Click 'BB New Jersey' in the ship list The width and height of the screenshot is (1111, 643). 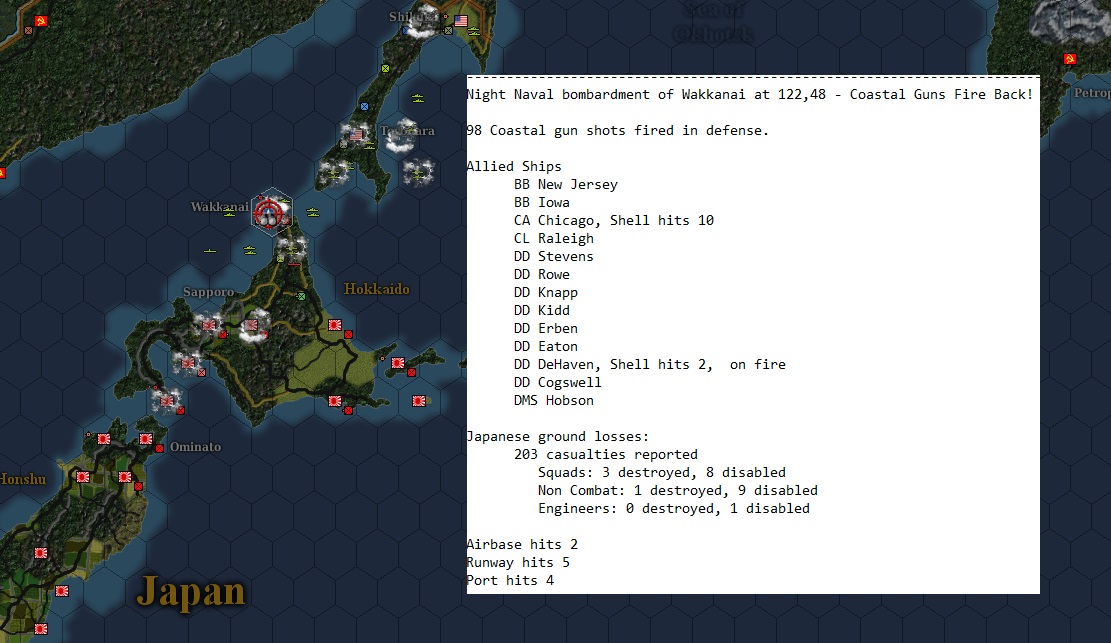[566, 184]
